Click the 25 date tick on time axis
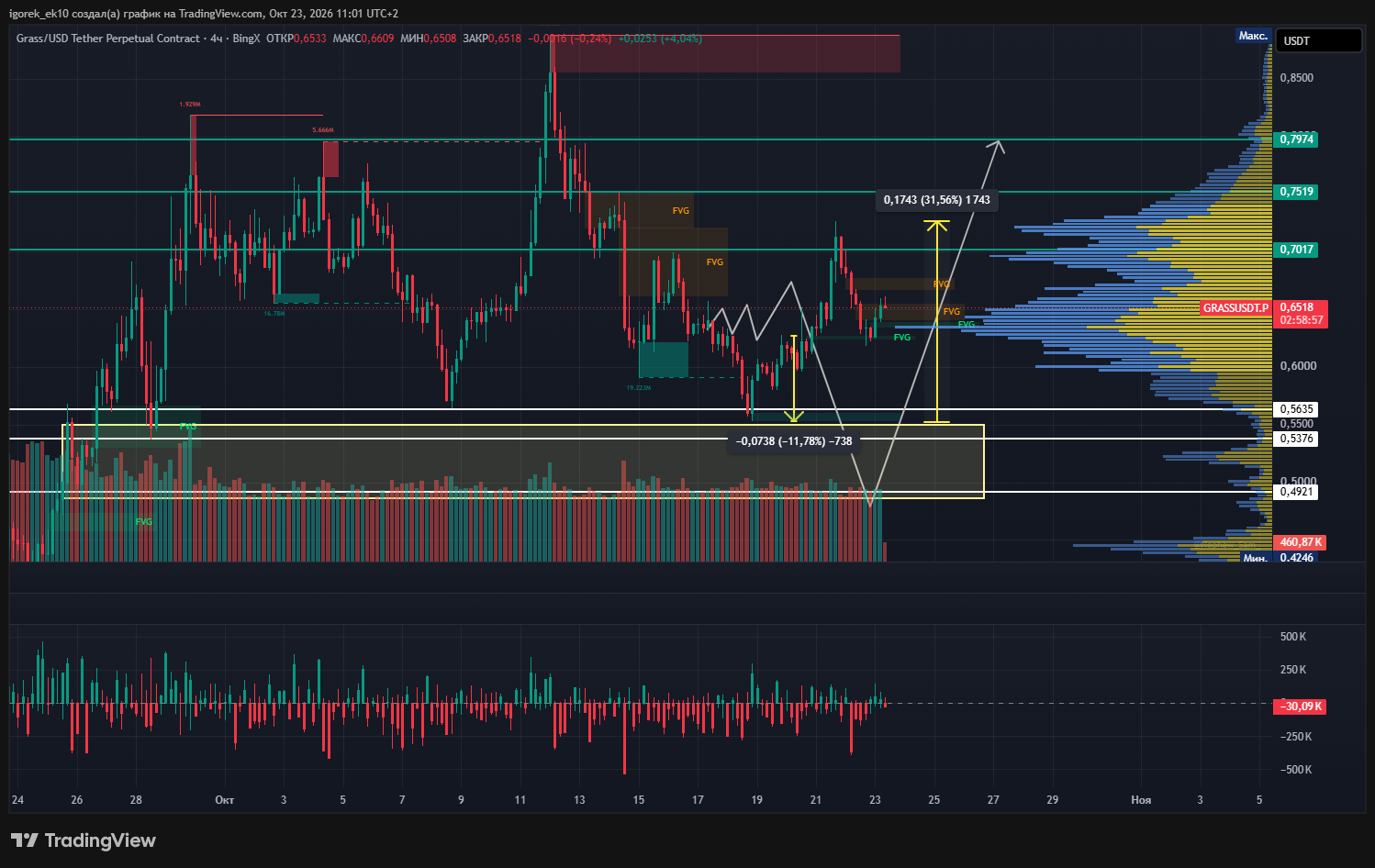The height and width of the screenshot is (868, 1375). [x=934, y=800]
